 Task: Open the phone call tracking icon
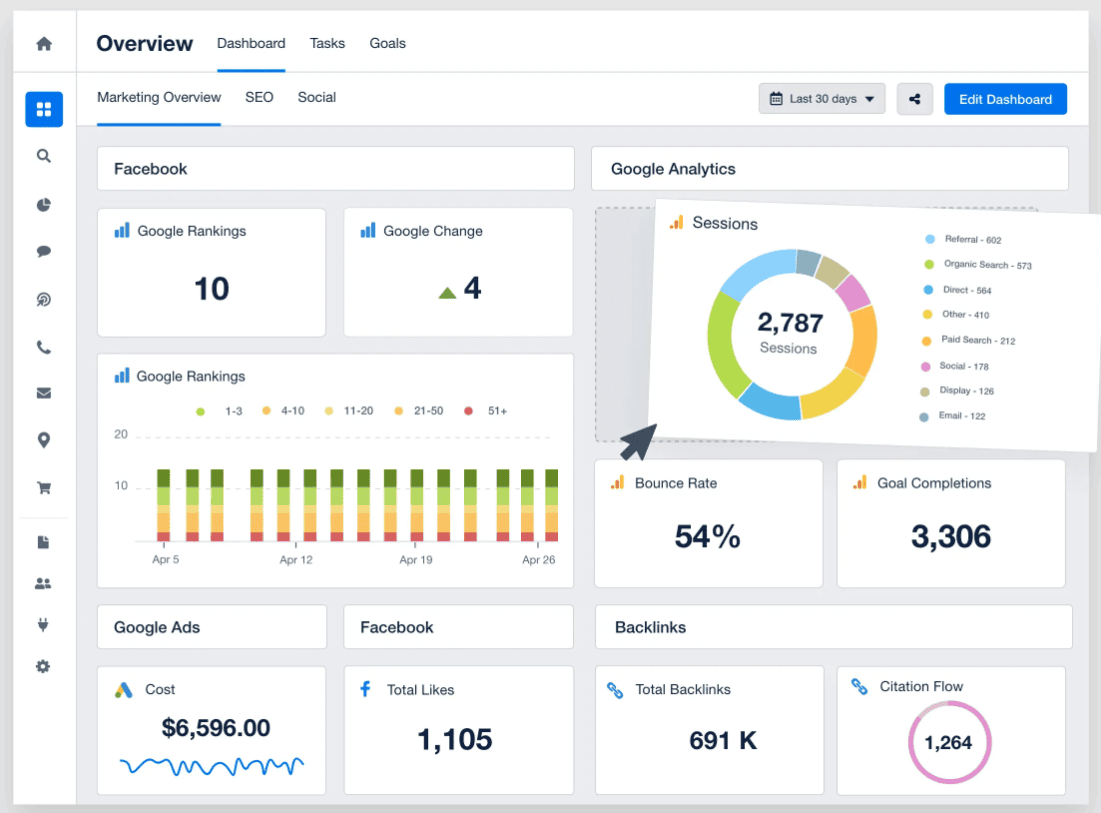click(44, 348)
